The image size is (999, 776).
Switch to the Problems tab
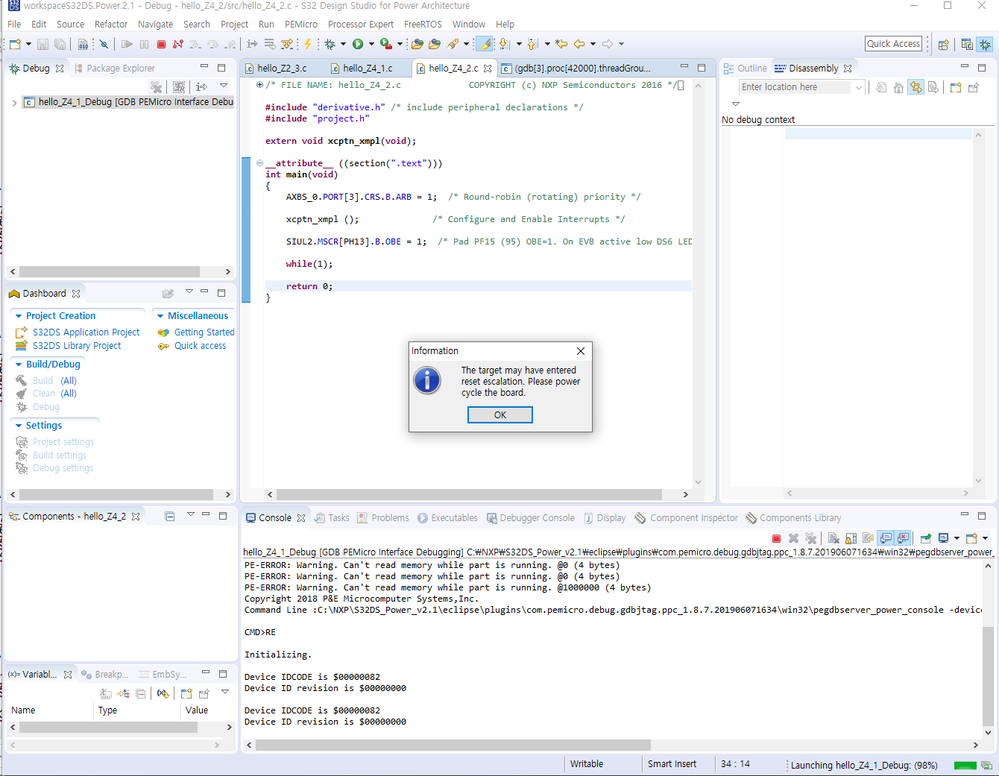coord(383,518)
